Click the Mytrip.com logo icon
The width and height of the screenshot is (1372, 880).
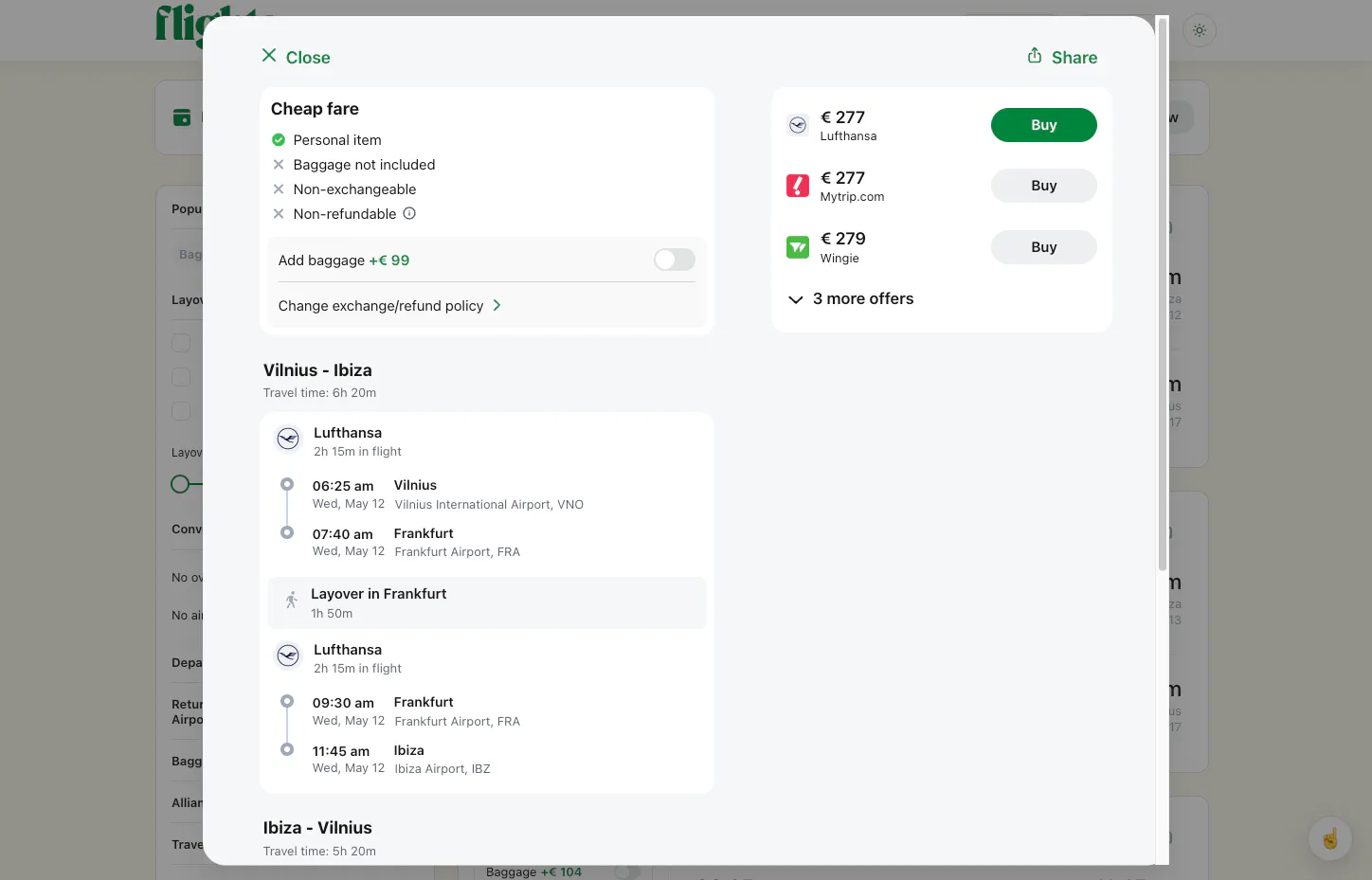tap(798, 186)
